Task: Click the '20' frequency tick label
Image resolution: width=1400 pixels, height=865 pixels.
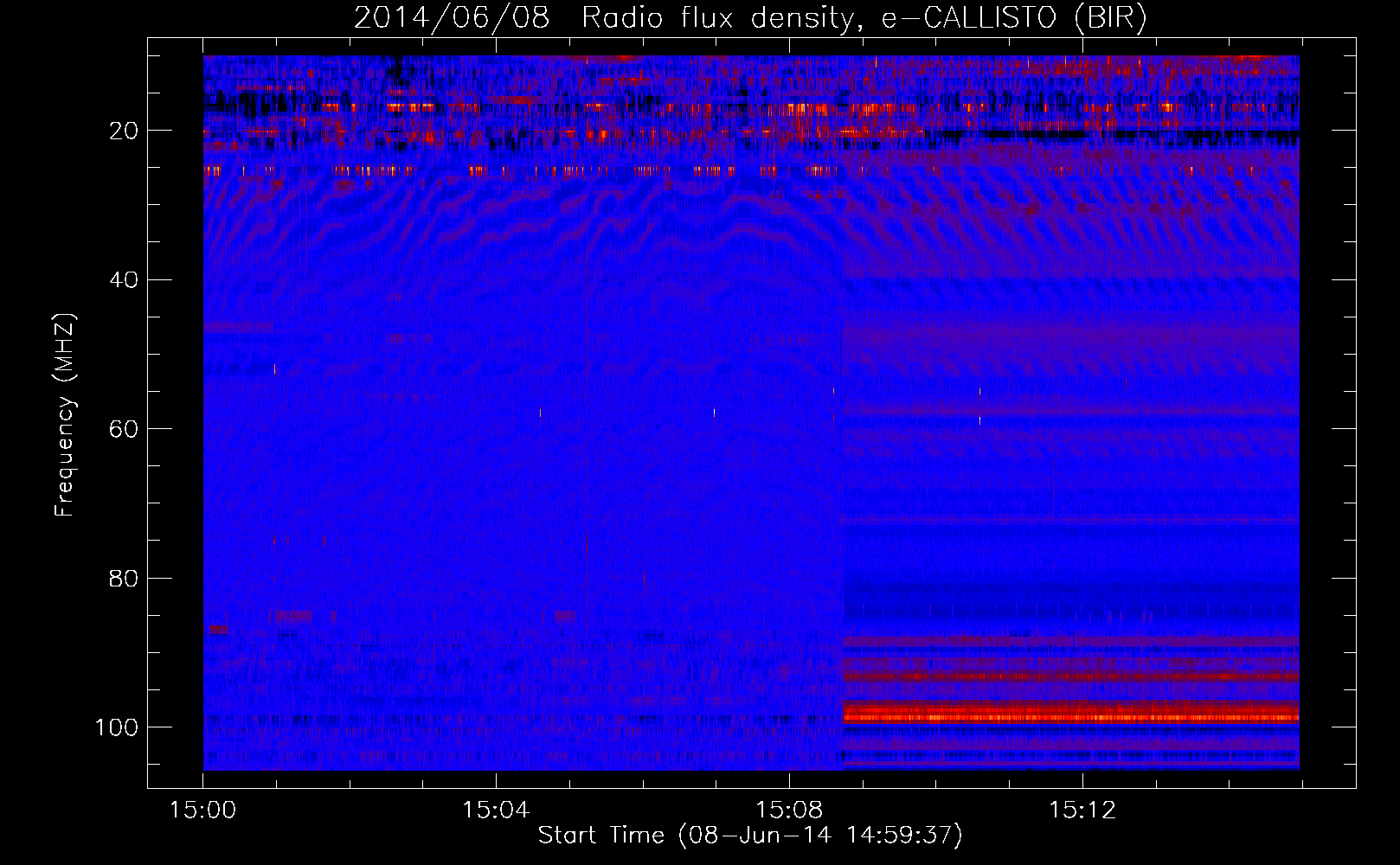Action: click(x=124, y=131)
